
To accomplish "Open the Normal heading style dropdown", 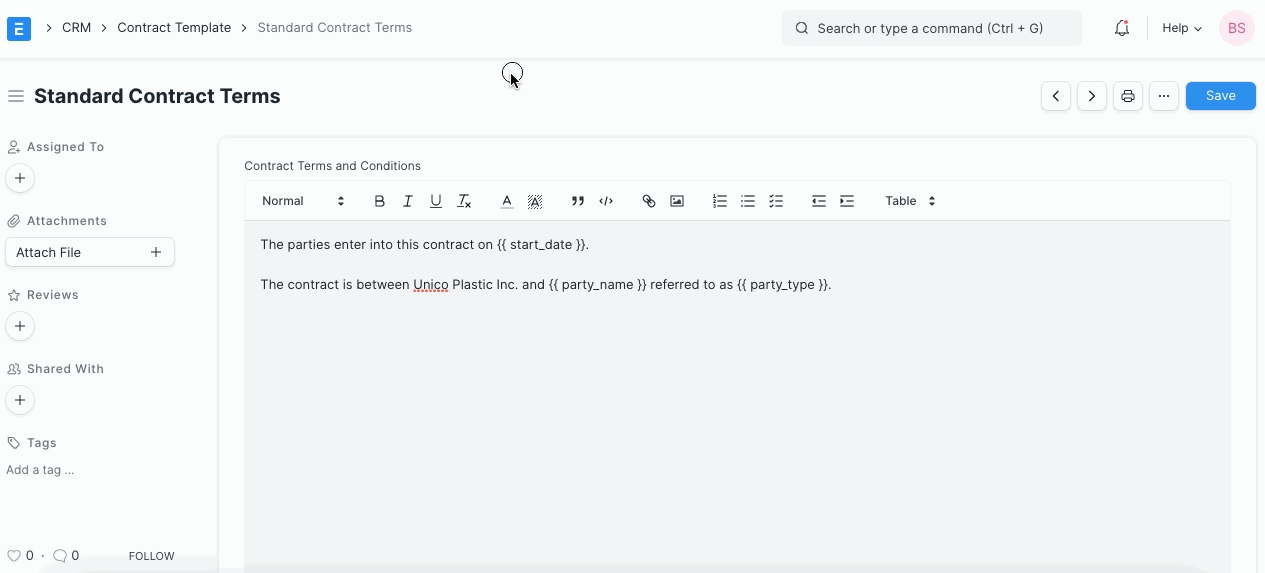I will (x=303, y=201).
